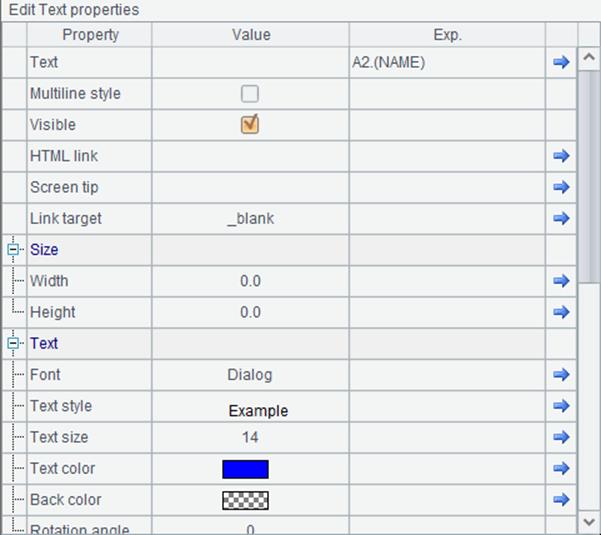This screenshot has width=601, height=535.
Task: Click the Text size expression arrow
Action: pyautogui.click(x=561, y=437)
